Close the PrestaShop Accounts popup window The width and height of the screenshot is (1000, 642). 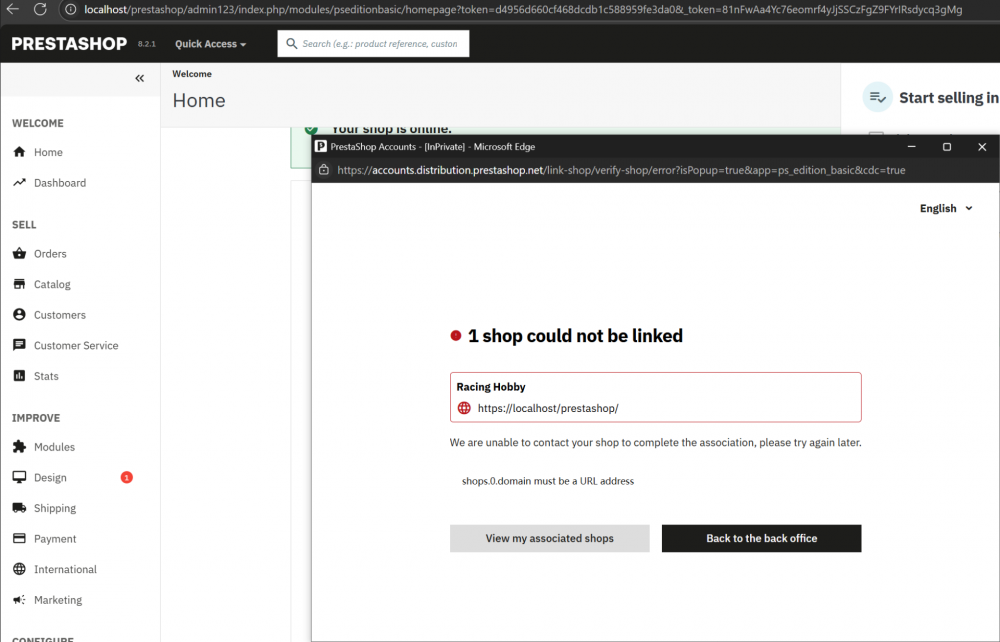[x=982, y=147]
